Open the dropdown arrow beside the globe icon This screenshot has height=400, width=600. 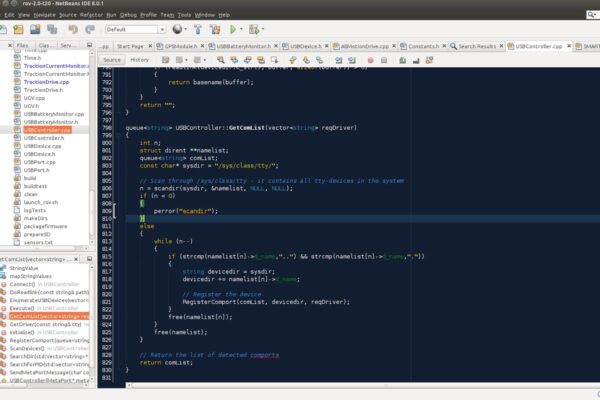(186, 29)
